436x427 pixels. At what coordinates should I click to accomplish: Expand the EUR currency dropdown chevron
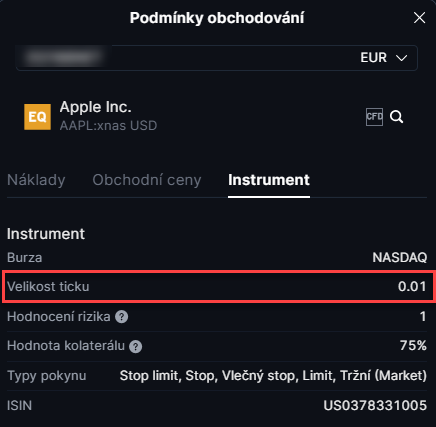401,58
